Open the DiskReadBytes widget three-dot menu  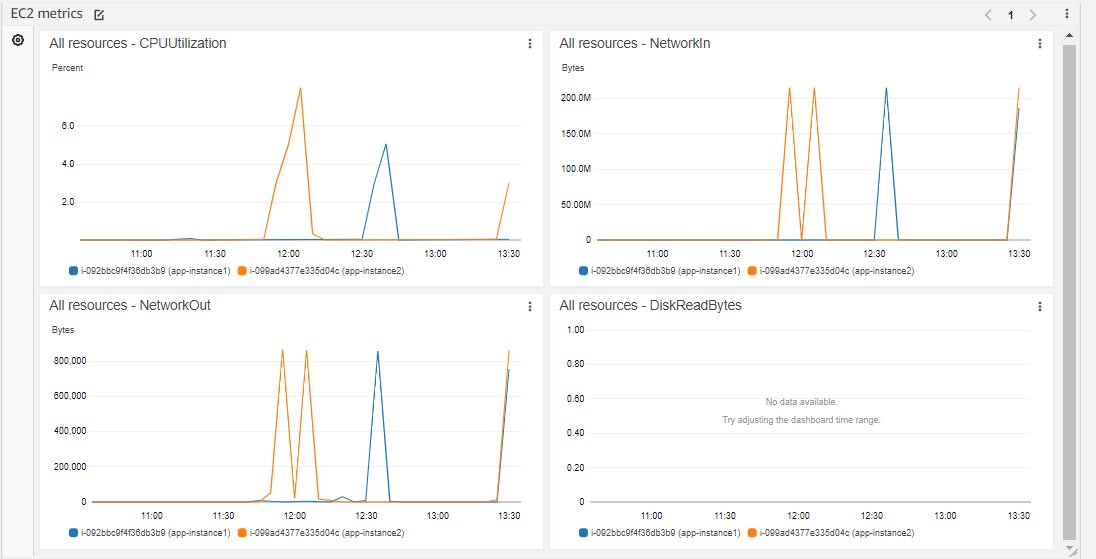click(1040, 306)
